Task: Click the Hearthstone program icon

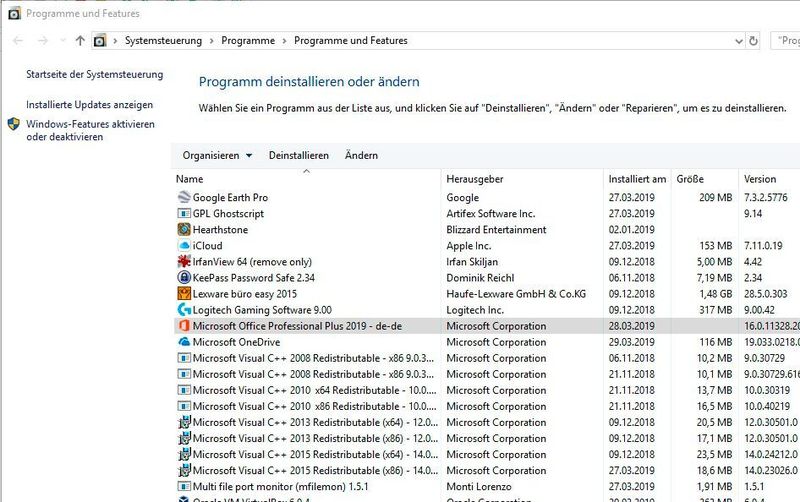Action: pyautogui.click(x=184, y=230)
